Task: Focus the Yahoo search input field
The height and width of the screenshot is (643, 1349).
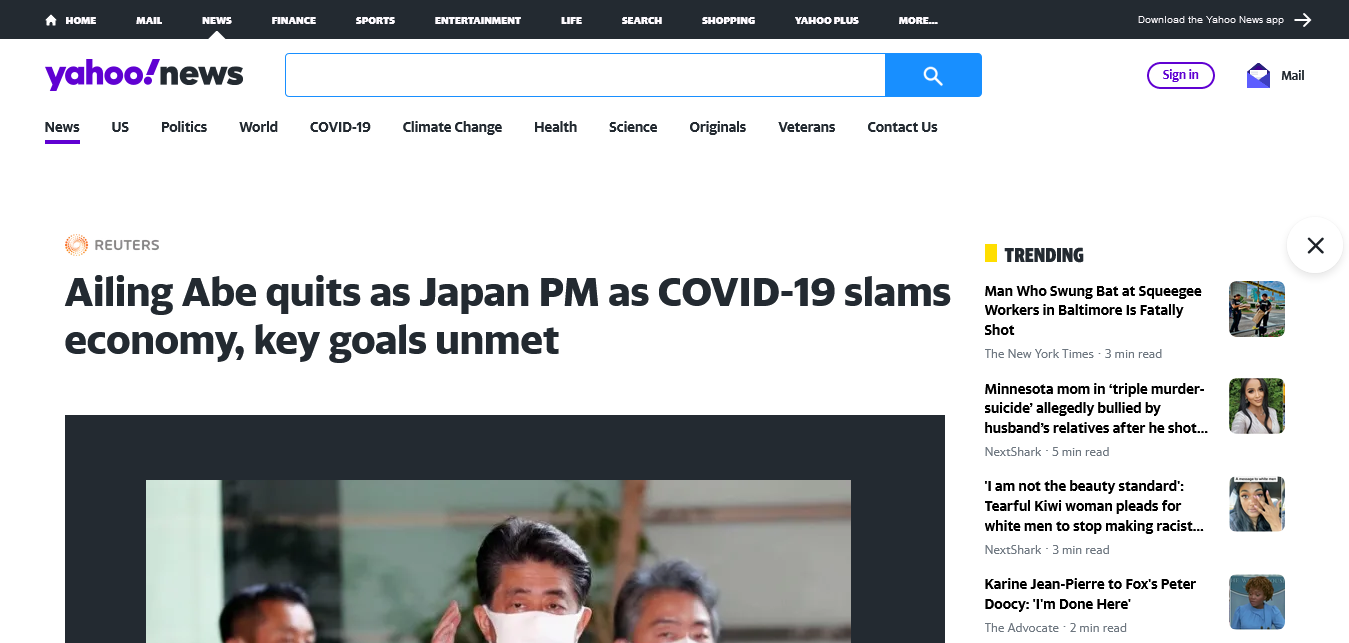Action: point(585,75)
